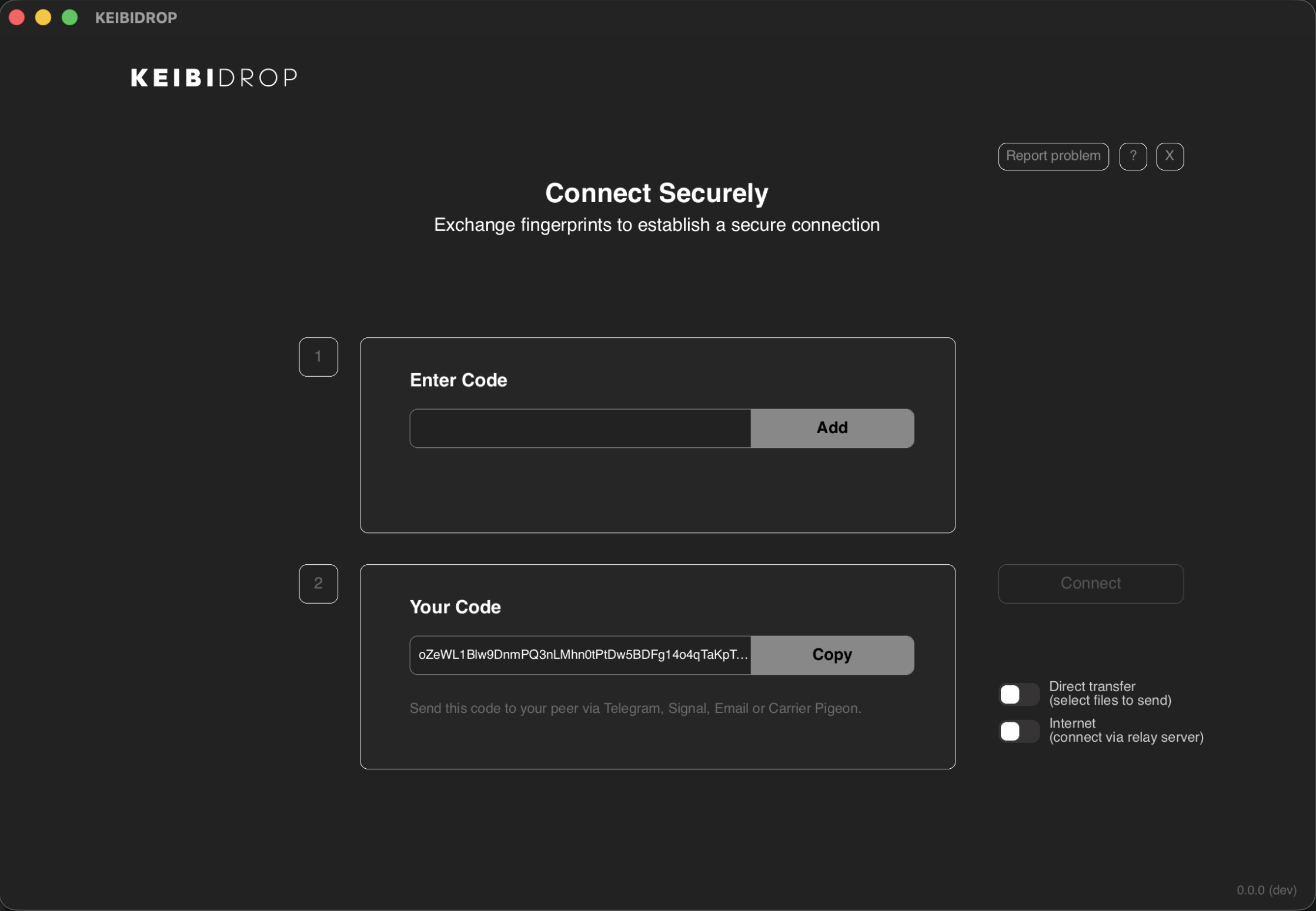
Task: Enable the Internet relay server toggle
Action: [x=1018, y=731]
